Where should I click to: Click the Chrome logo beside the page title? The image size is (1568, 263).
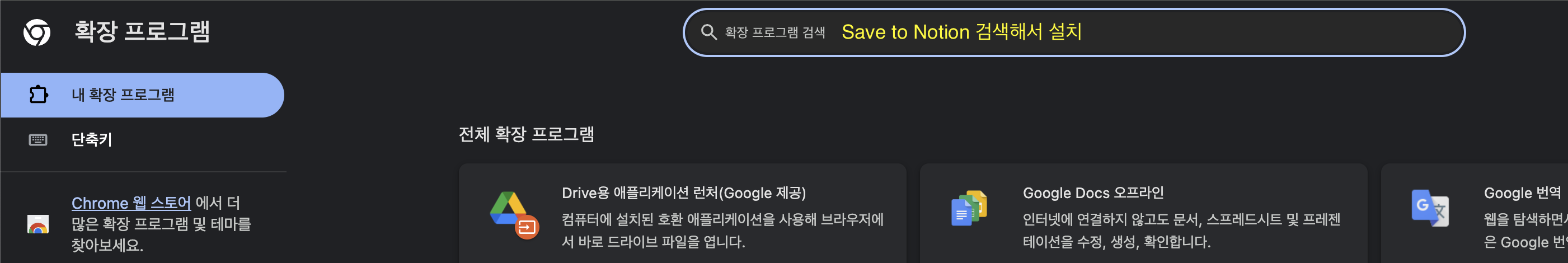coord(37,32)
